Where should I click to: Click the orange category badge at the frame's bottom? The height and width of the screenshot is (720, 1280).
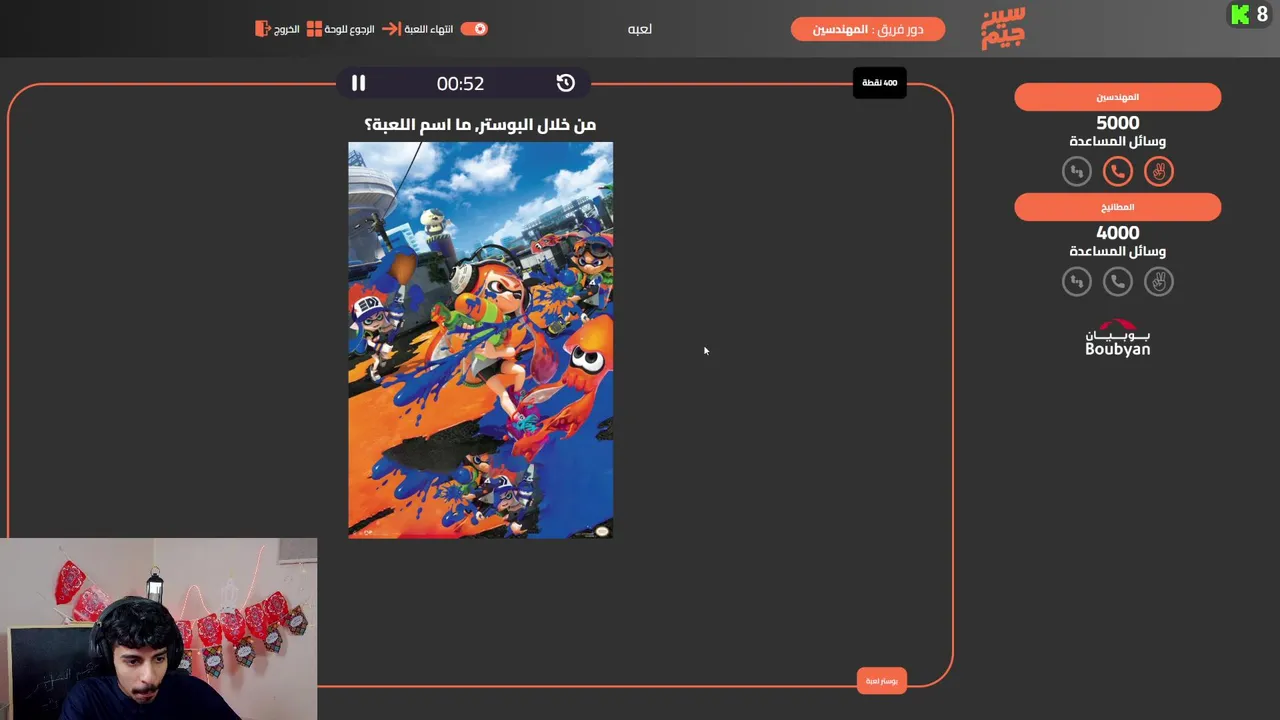pyautogui.click(x=882, y=681)
